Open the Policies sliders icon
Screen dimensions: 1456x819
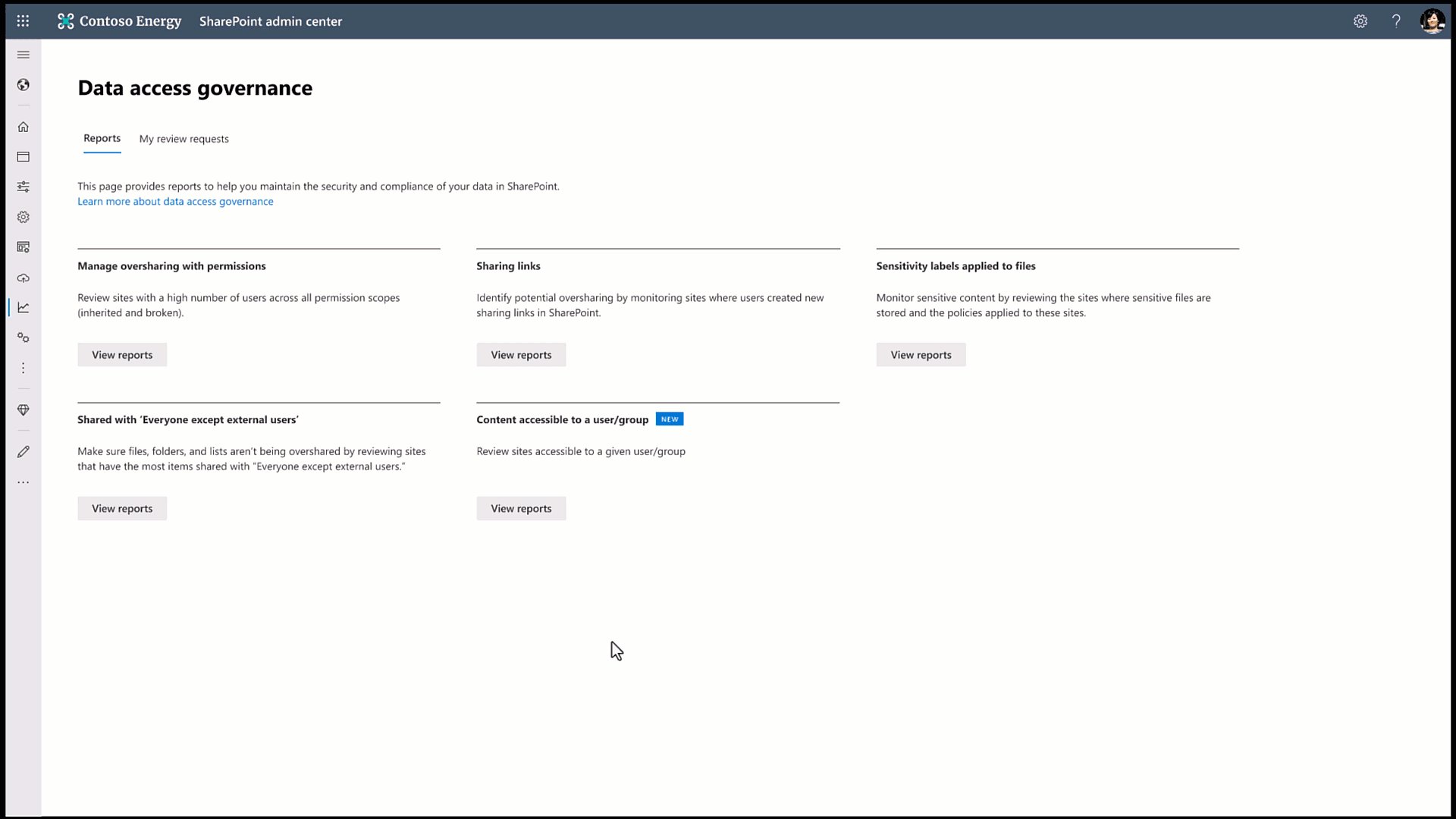tap(24, 187)
